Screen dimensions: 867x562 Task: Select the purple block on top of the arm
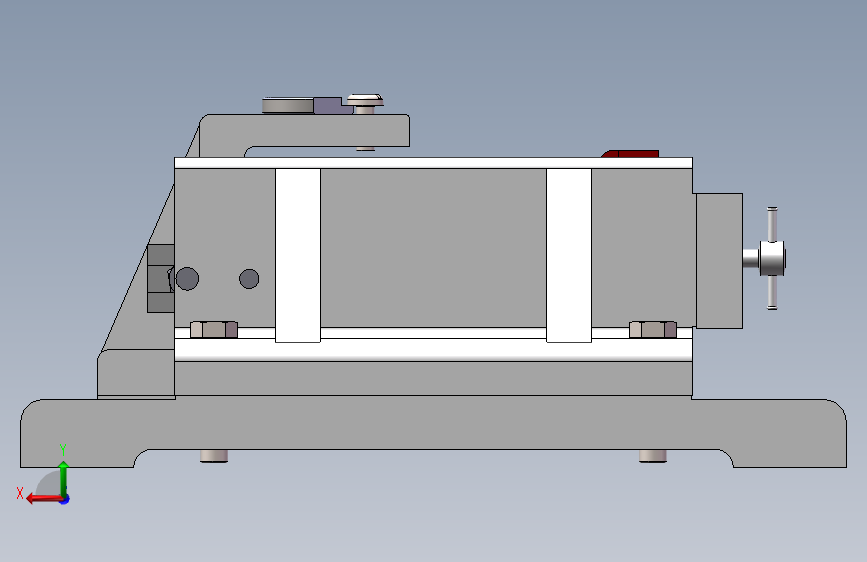pyautogui.click(x=333, y=106)
